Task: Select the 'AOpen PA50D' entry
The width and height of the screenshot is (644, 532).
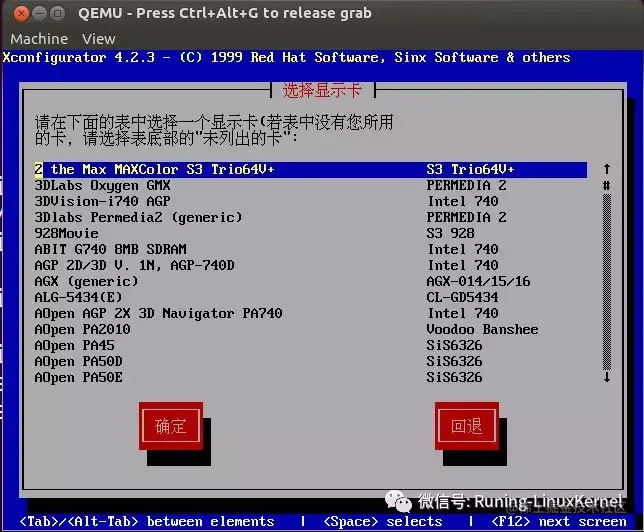Action: [78, 362]
